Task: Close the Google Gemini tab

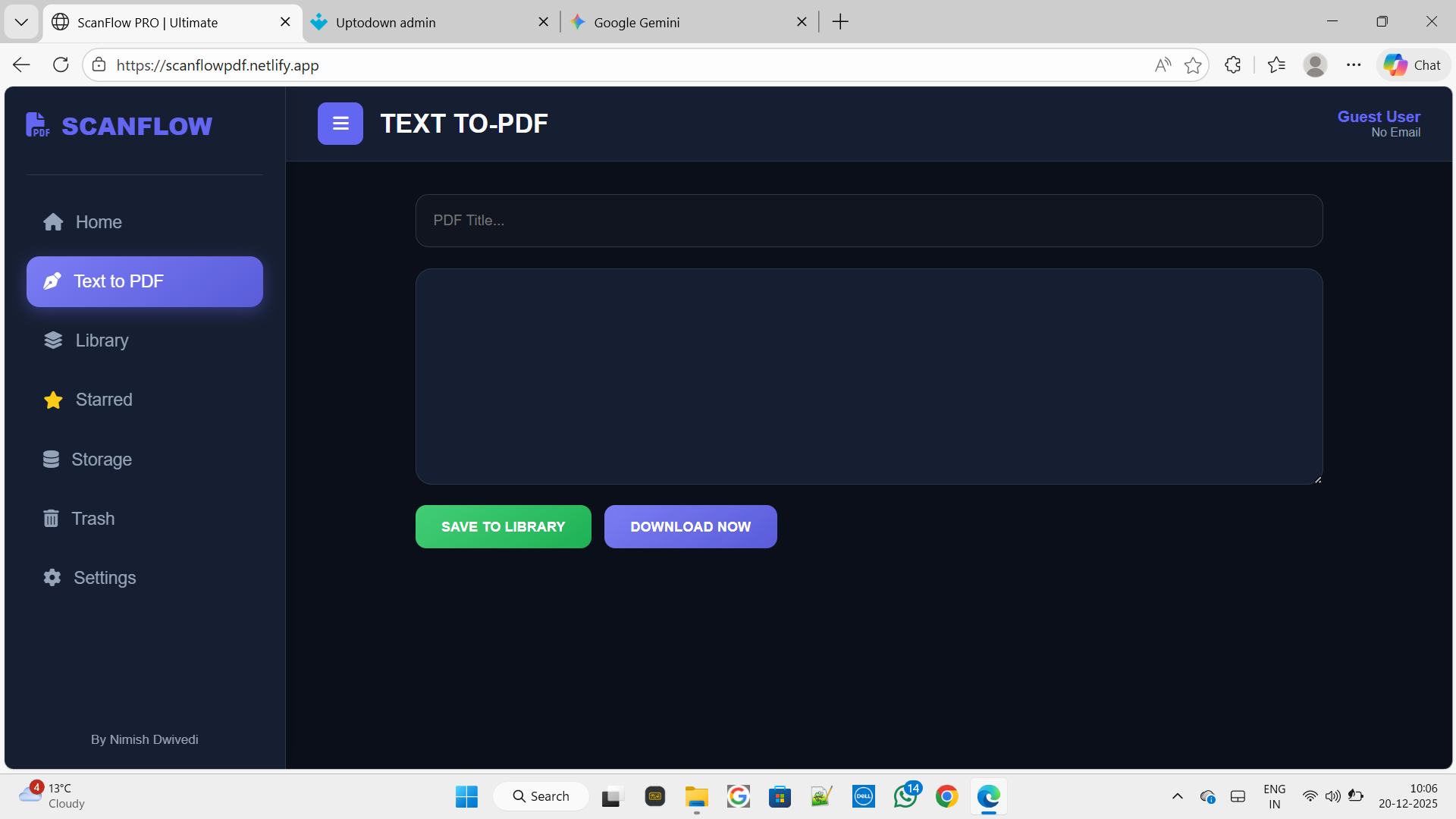Action: 802,22
